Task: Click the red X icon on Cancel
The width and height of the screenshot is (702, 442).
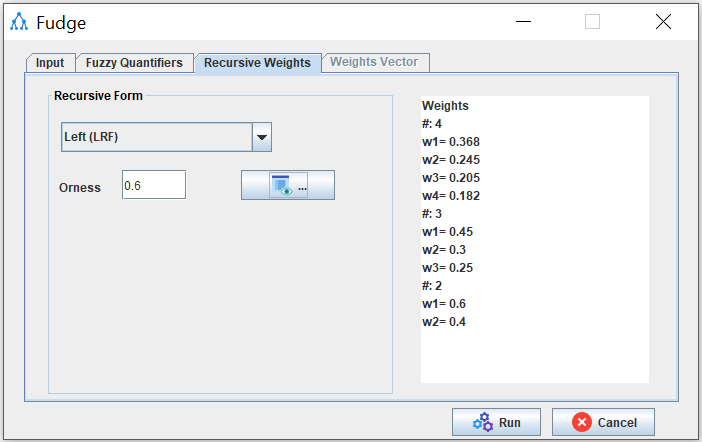Action: [581, 422]
